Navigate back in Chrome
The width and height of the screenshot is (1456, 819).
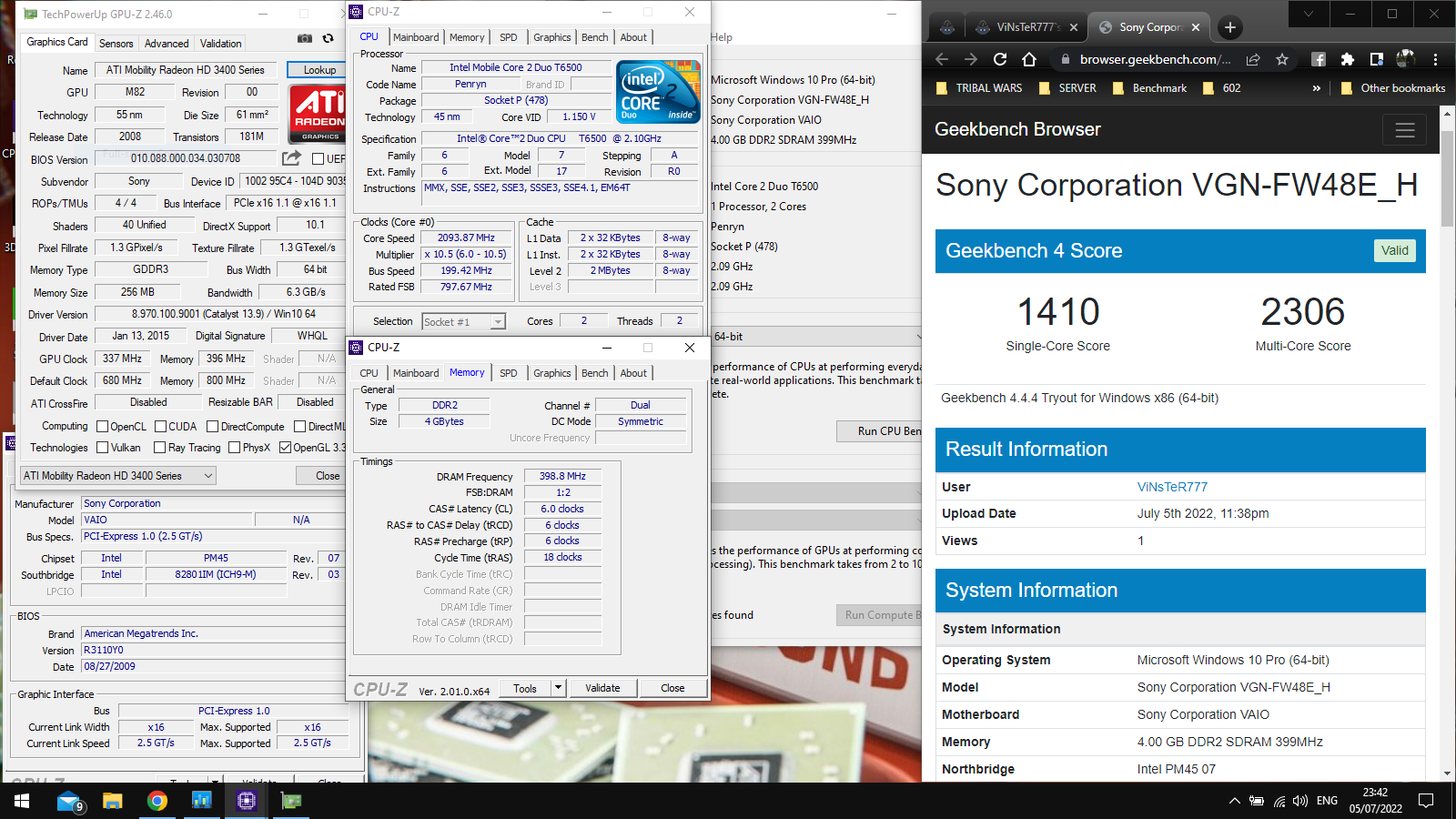point(942,59)
